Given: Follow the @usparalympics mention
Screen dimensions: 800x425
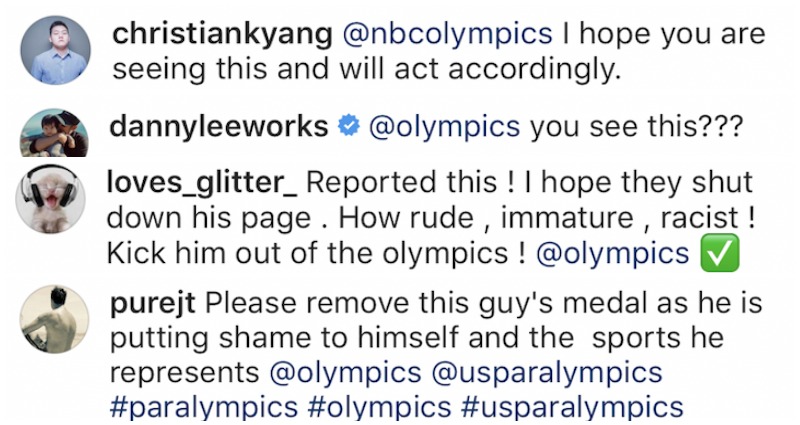Looking at the screenshot, I should pos(547,373).
